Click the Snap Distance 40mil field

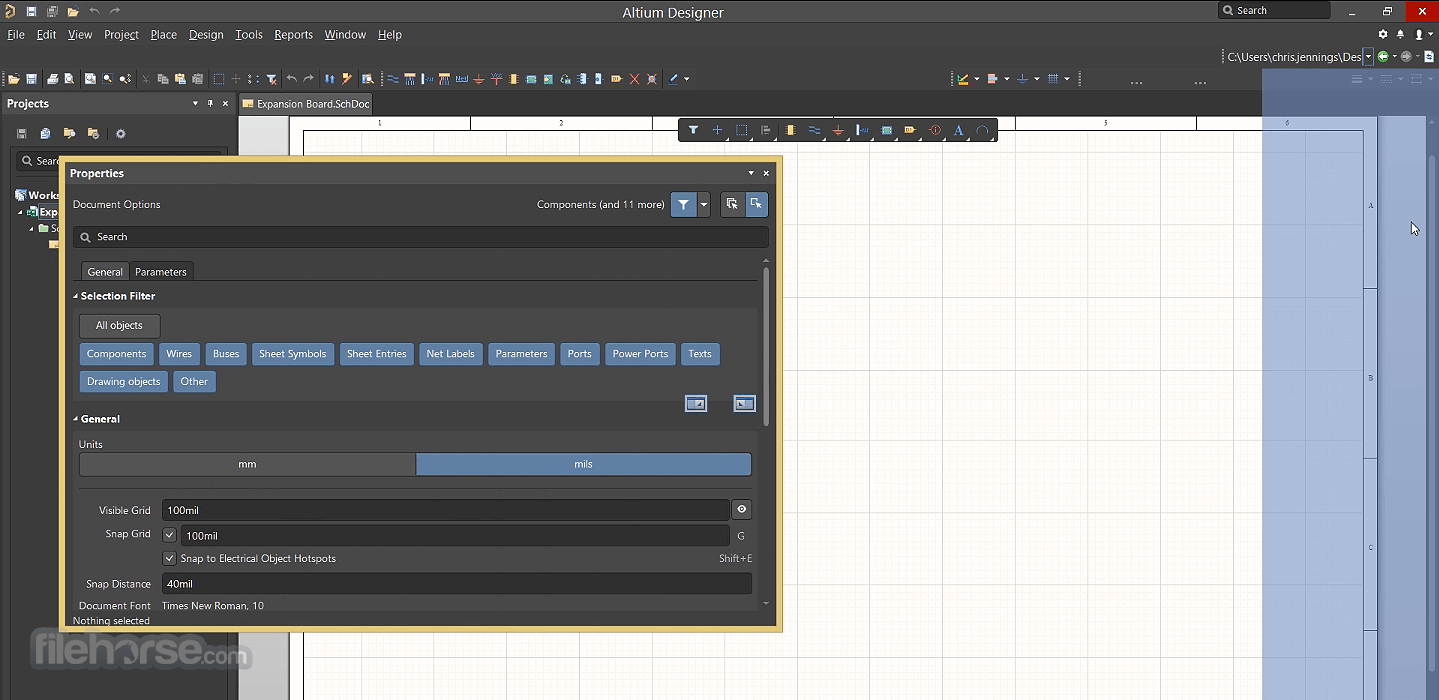point(457,584)
